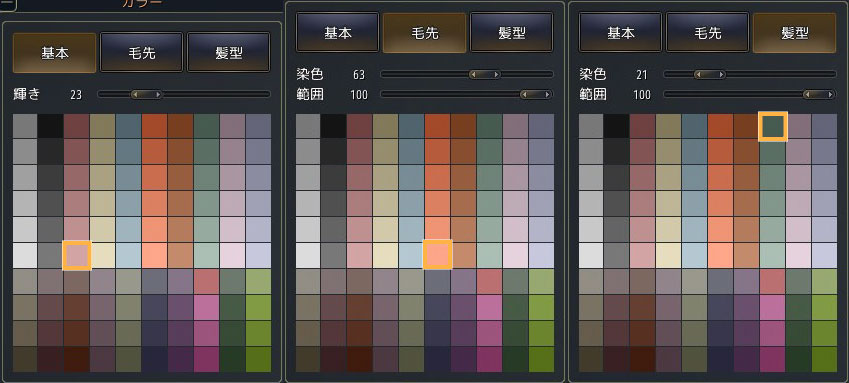Image resolution: width=849 pixels, height=383 pixels.
Task: Select 基本 tab in the middle panel
Action: [x=337, y=33]
